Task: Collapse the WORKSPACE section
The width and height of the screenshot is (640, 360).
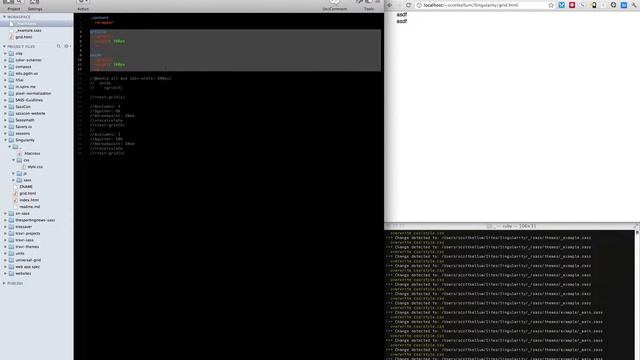Action: tap(4, 17)
